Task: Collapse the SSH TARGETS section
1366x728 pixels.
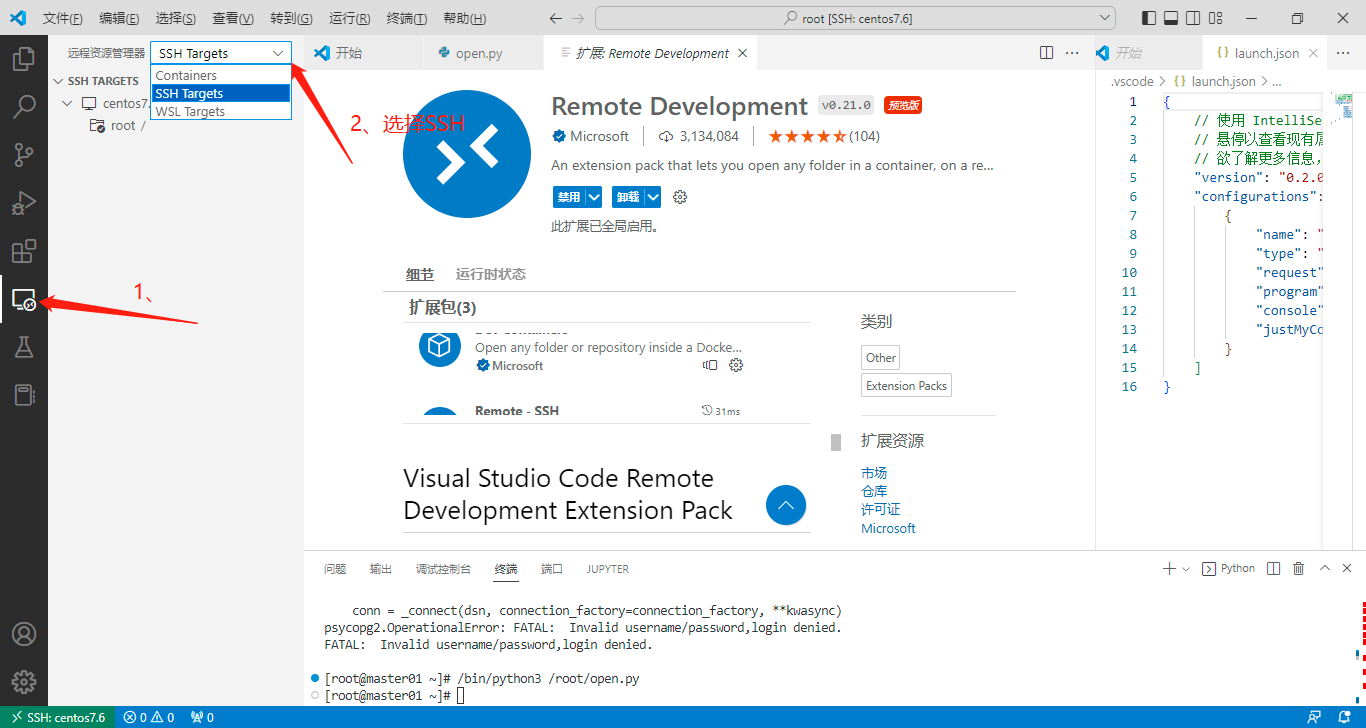Action: coord(58,81)
